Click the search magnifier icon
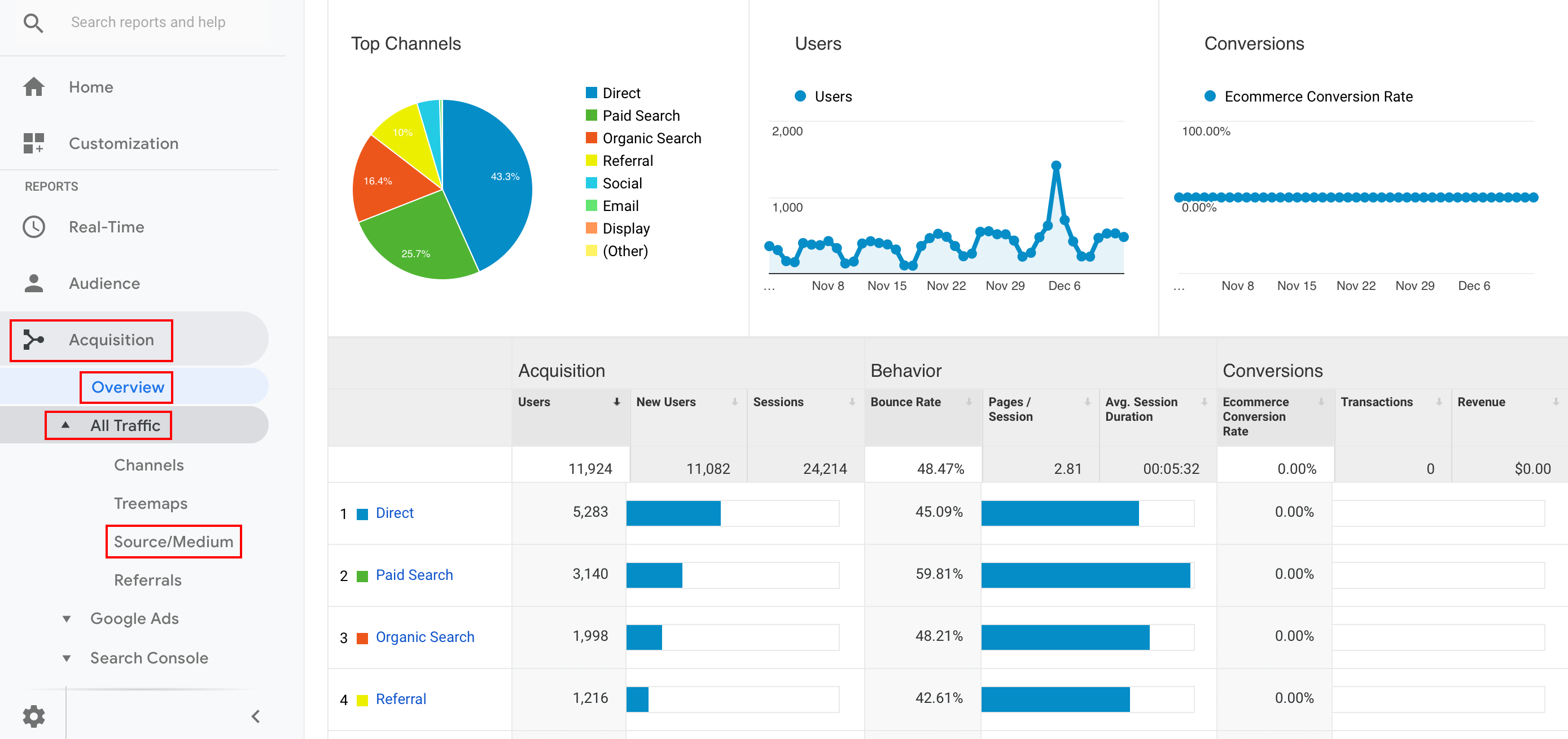1568x739 pixels. [x=33, y=23]
